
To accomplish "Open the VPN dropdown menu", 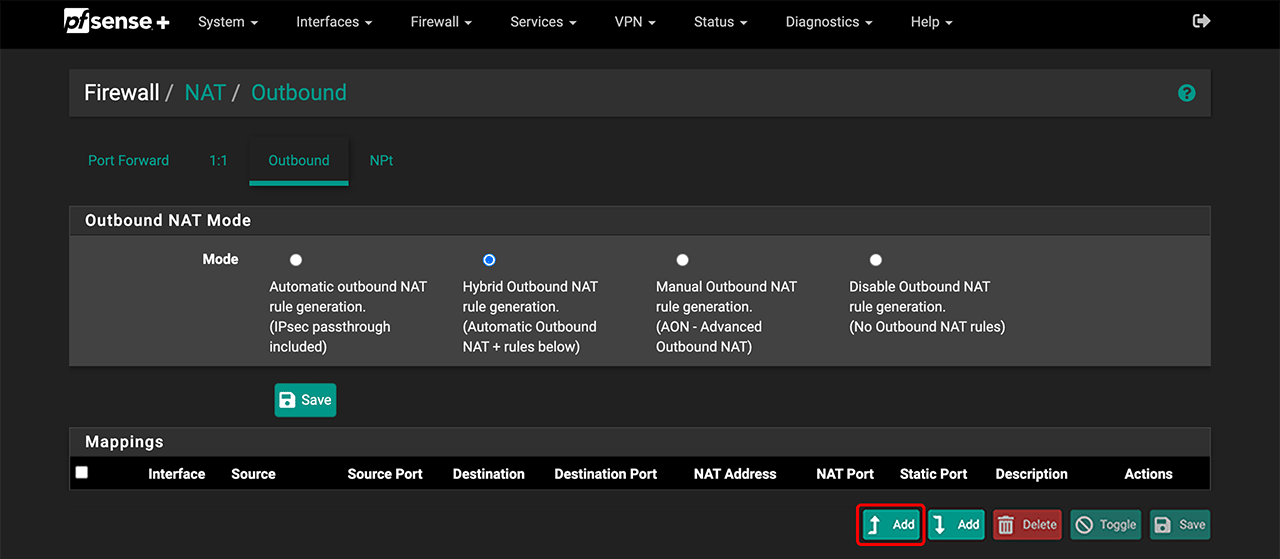I will tap(635, 22).
